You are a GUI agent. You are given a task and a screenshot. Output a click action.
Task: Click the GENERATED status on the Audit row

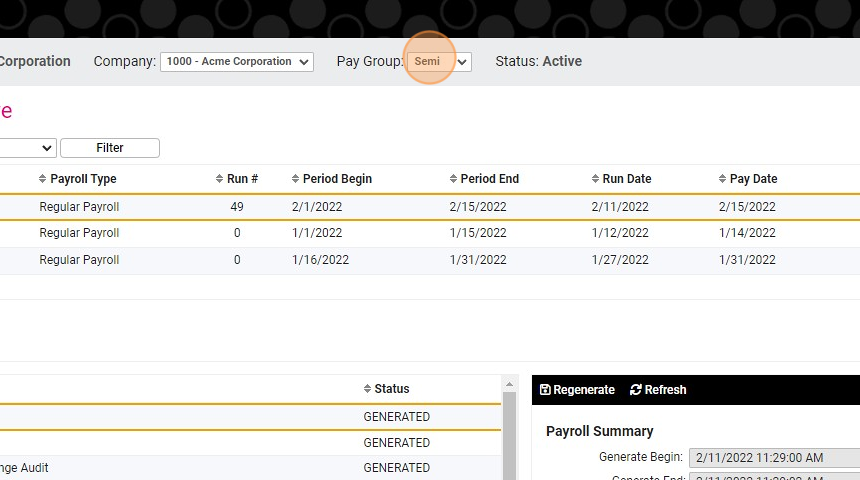[397, 468]
